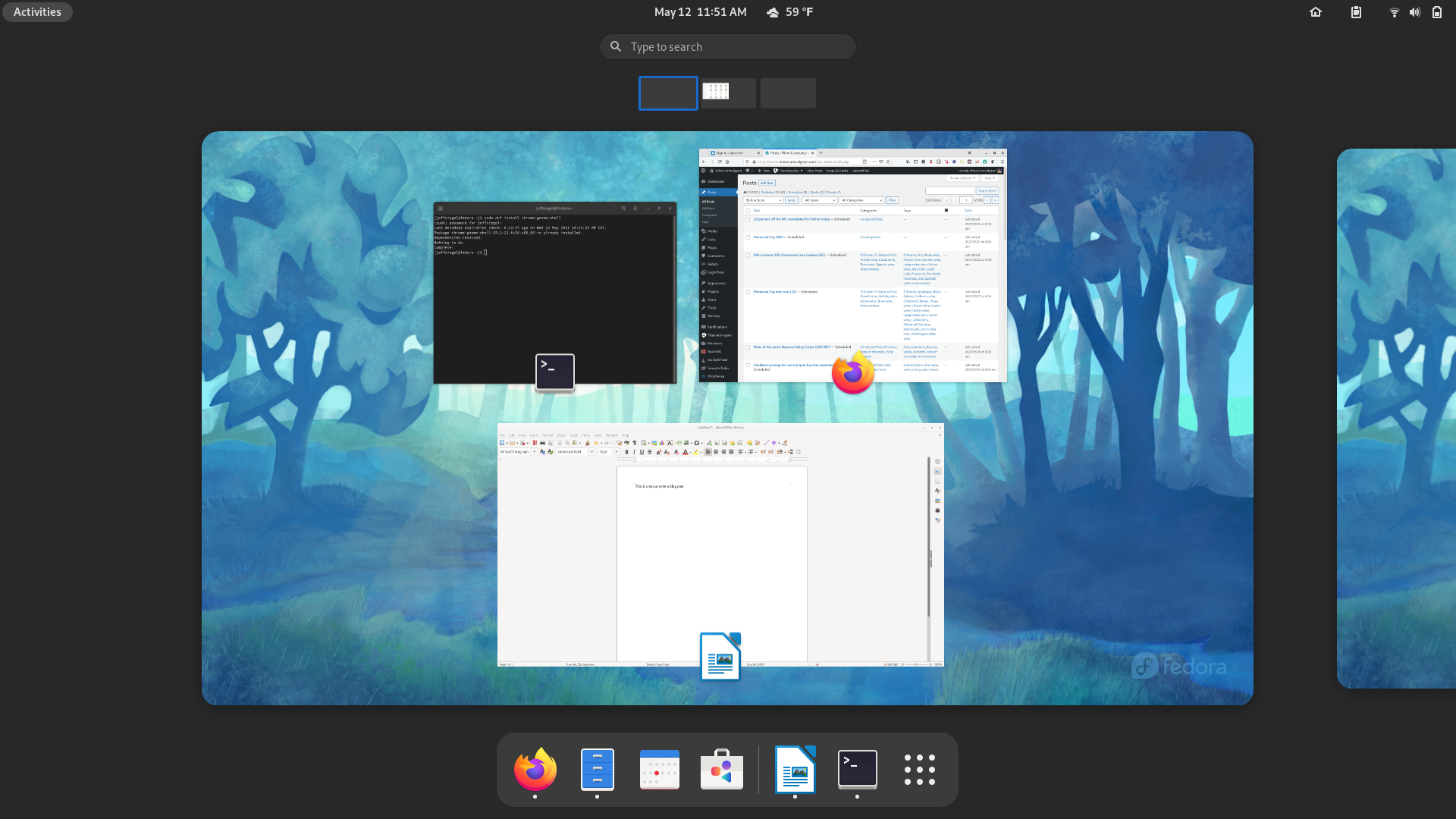Launch Firefox from the dock
The width and height of the screenshot is (1456, 819).
(x=535, y=769)
